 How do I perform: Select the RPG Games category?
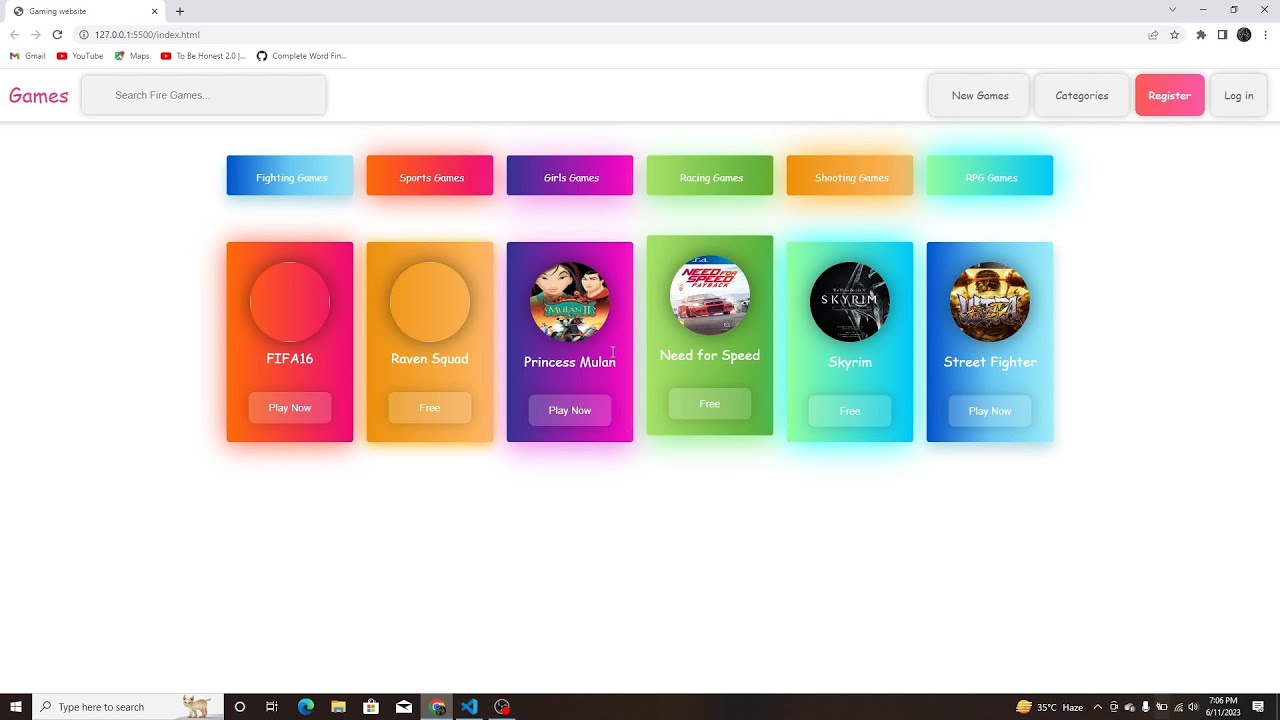(x=990, y=176)
